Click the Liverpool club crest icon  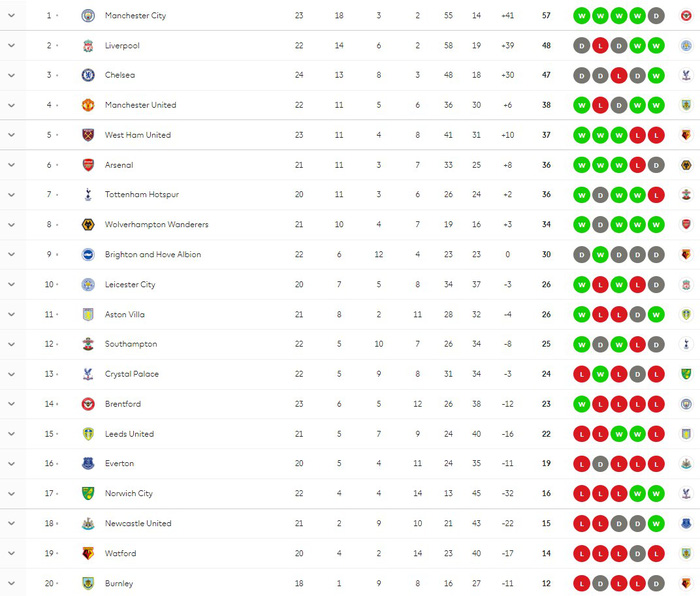[88, 46]
